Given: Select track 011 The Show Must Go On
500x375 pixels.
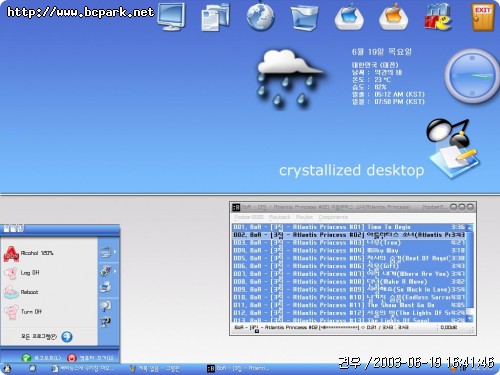Looking at the screenshot, I should [349, 305].
